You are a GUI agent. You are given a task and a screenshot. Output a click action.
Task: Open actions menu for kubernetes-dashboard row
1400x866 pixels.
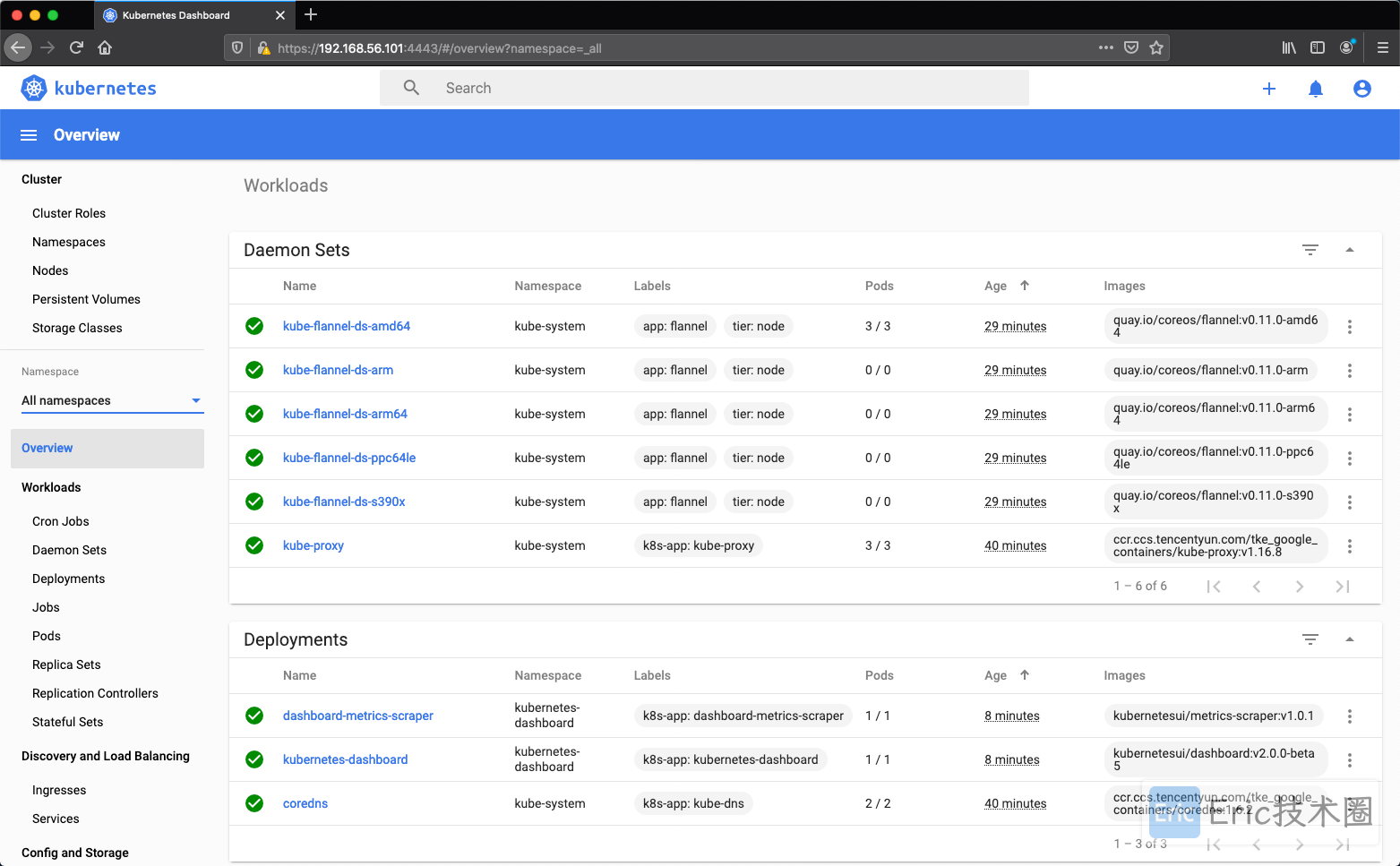tap(1350, 760)
